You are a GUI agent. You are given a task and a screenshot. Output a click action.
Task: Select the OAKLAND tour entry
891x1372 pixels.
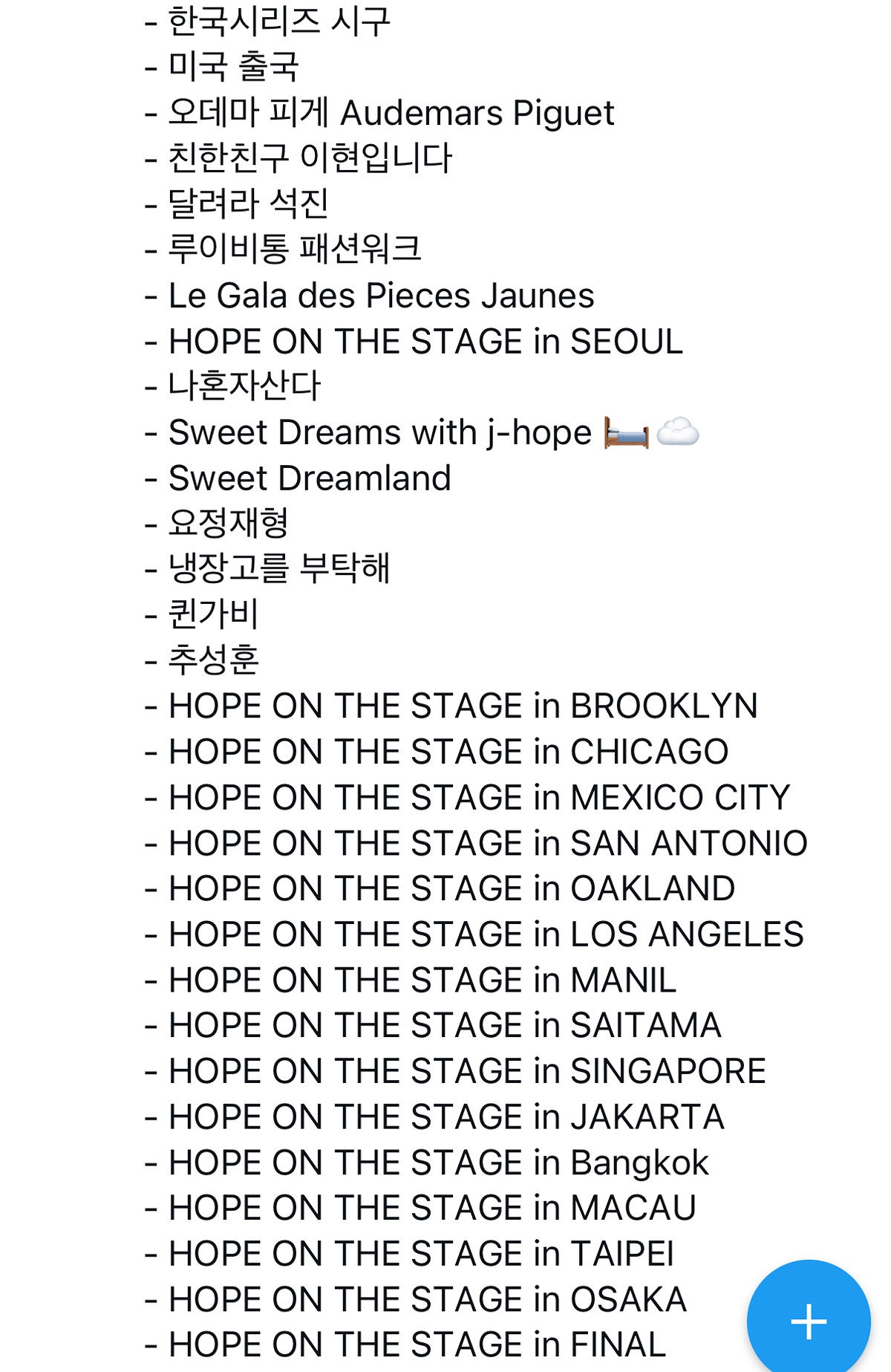(451, 889)
